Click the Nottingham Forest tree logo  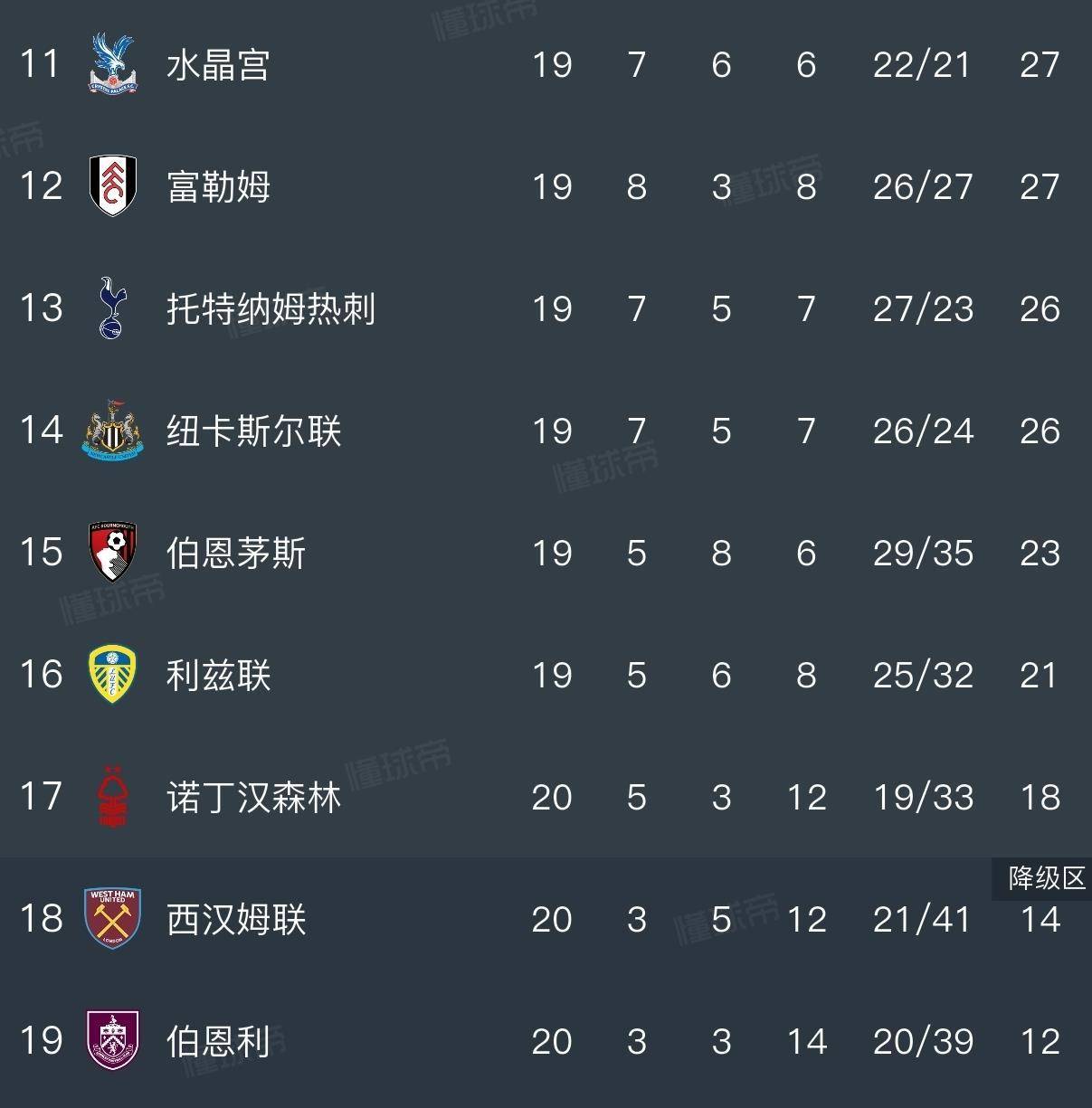point(112,797)
